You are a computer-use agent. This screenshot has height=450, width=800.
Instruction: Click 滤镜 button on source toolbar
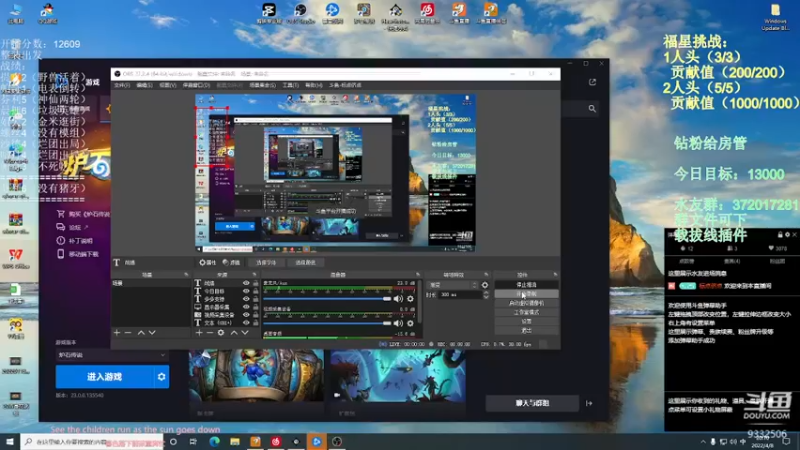point(231,262)
